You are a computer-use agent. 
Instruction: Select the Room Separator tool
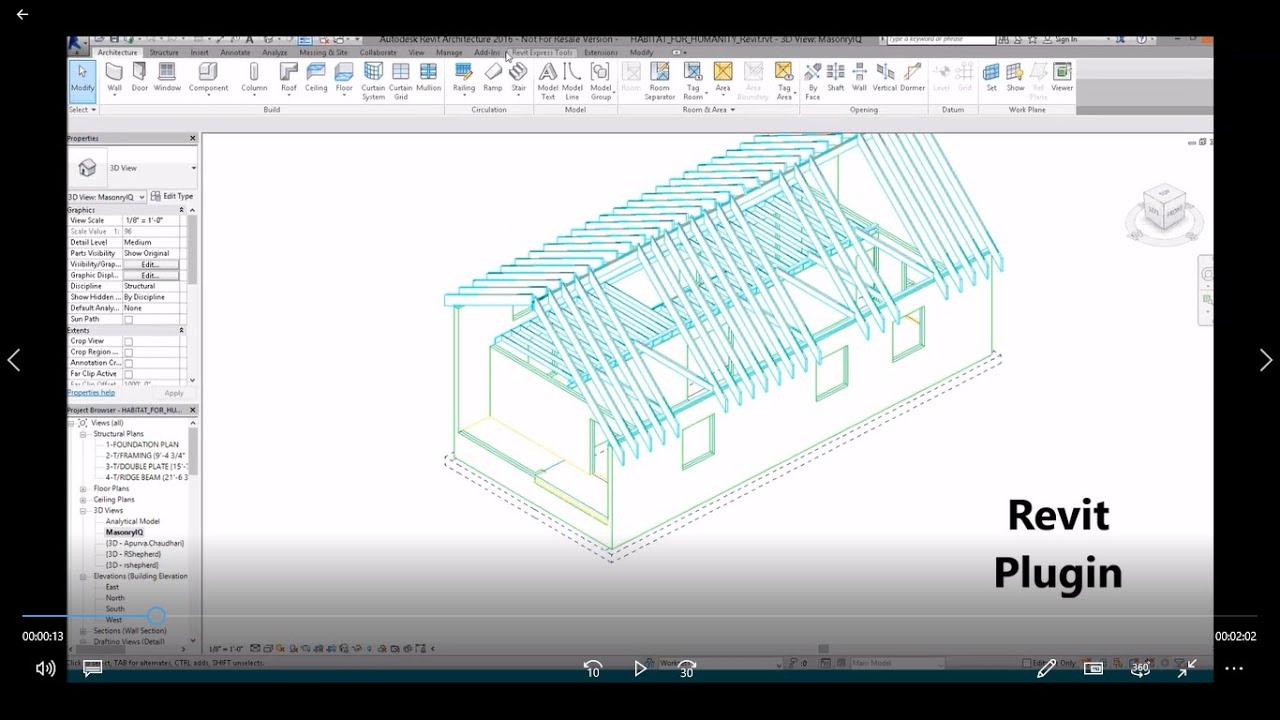click(659, 81)
